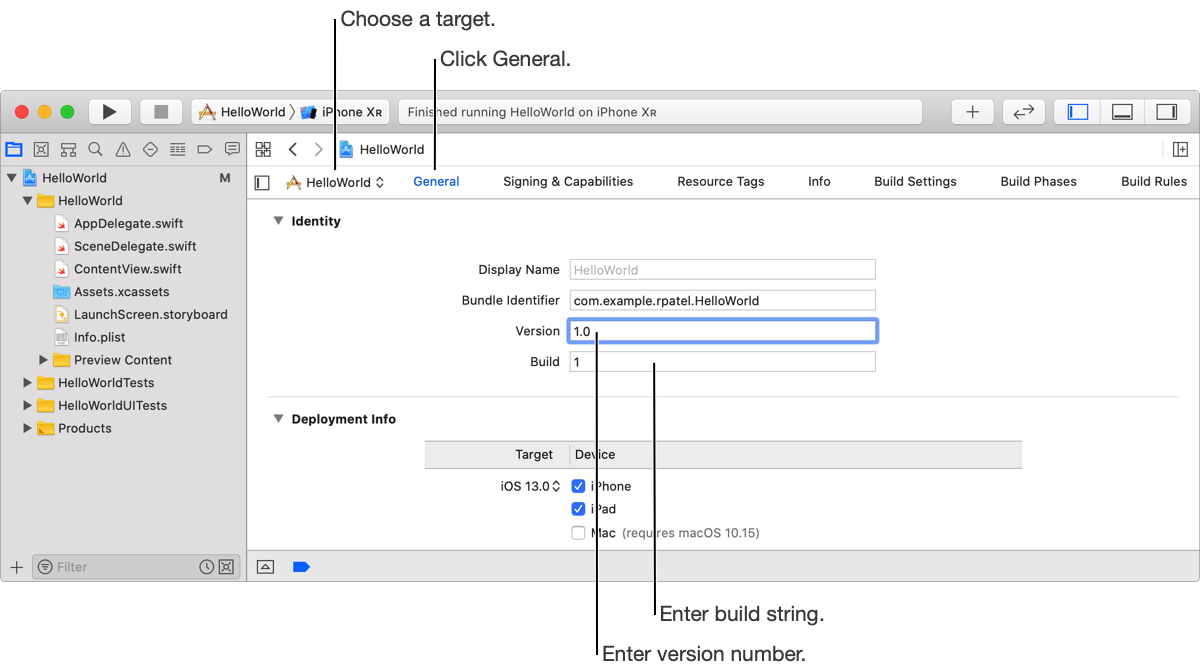The width and height of the screenshot is (1200, 672).
Task: Select the Project navigator folder icon
Action: [14, 149]
